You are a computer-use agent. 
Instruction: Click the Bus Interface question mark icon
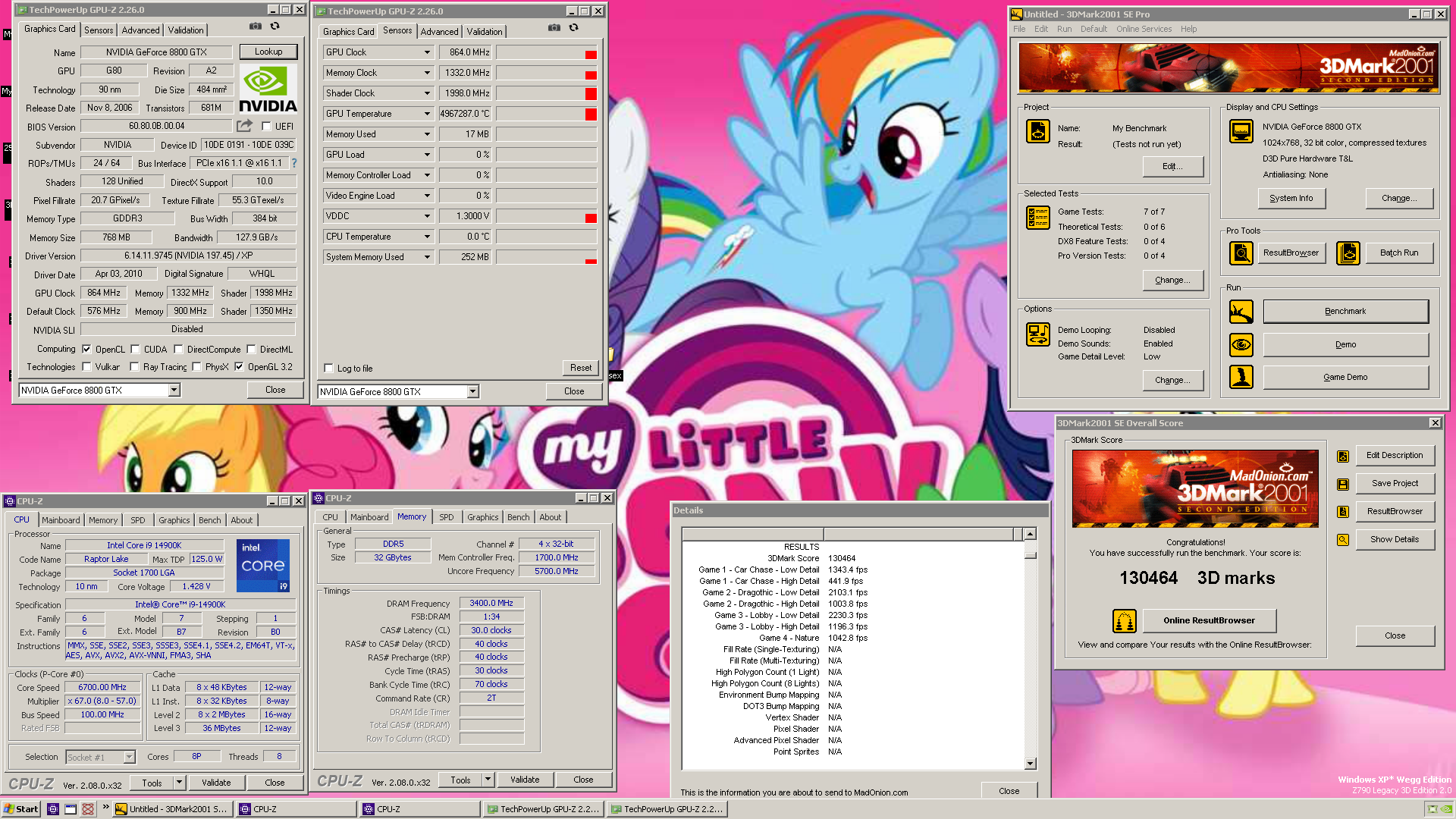tap(294, 163)
